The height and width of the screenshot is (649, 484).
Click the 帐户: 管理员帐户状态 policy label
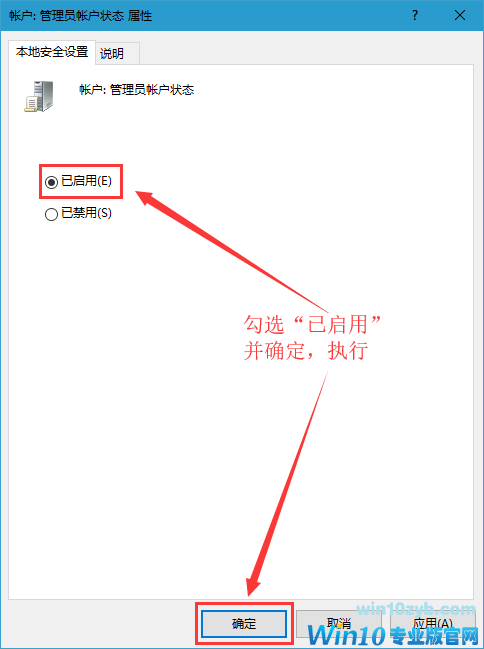pyautogui.click(x=137, y=90)
